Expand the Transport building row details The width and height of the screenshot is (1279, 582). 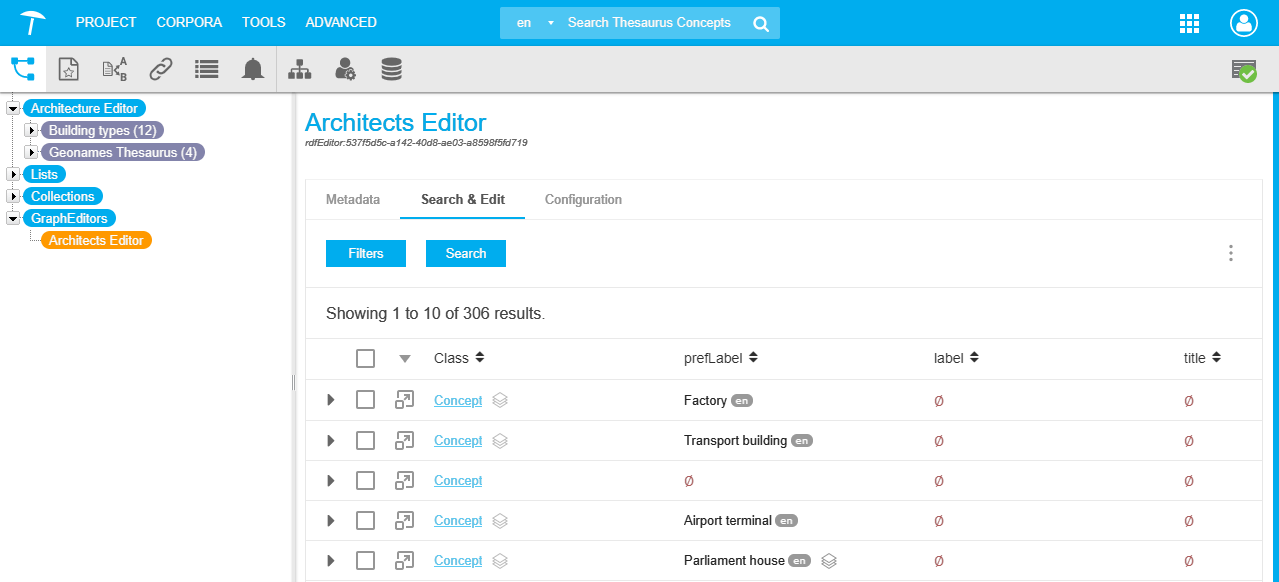[331, 440]
